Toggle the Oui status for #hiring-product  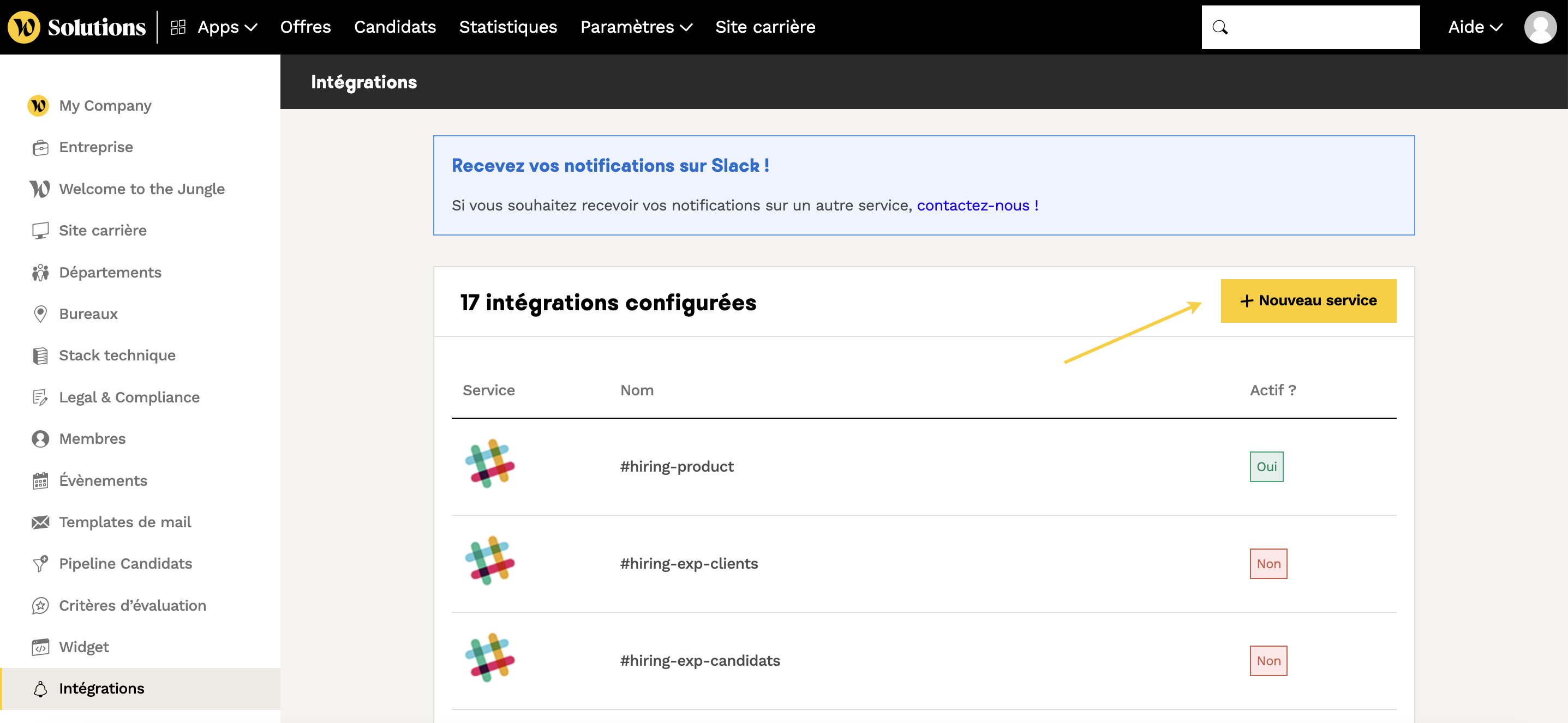coord(1266,466)
